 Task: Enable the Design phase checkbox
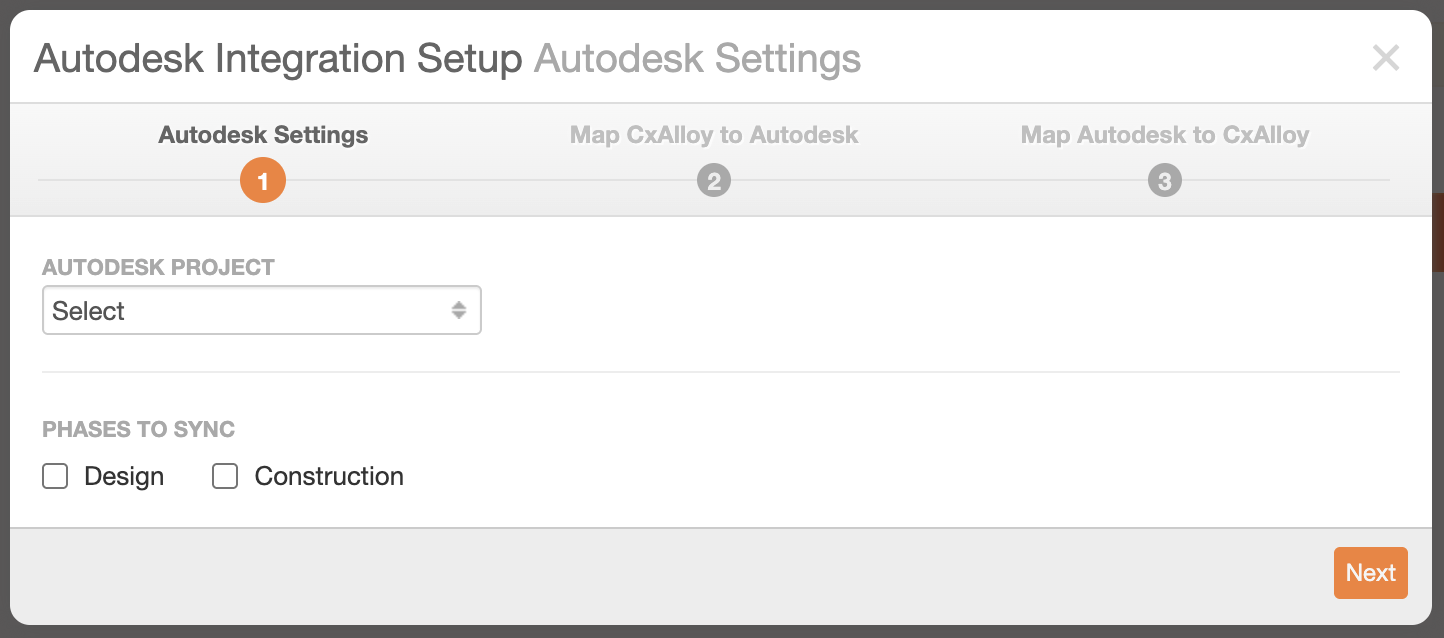point(55,477)
